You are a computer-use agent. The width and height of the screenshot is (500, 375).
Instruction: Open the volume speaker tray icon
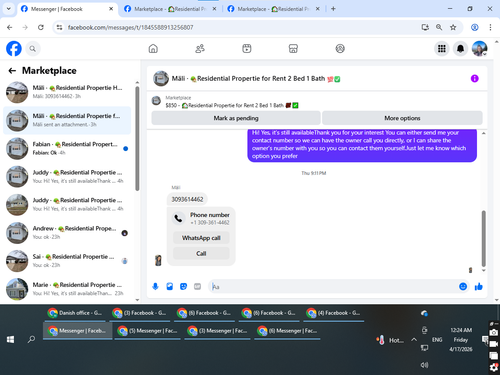click(424, 365)
